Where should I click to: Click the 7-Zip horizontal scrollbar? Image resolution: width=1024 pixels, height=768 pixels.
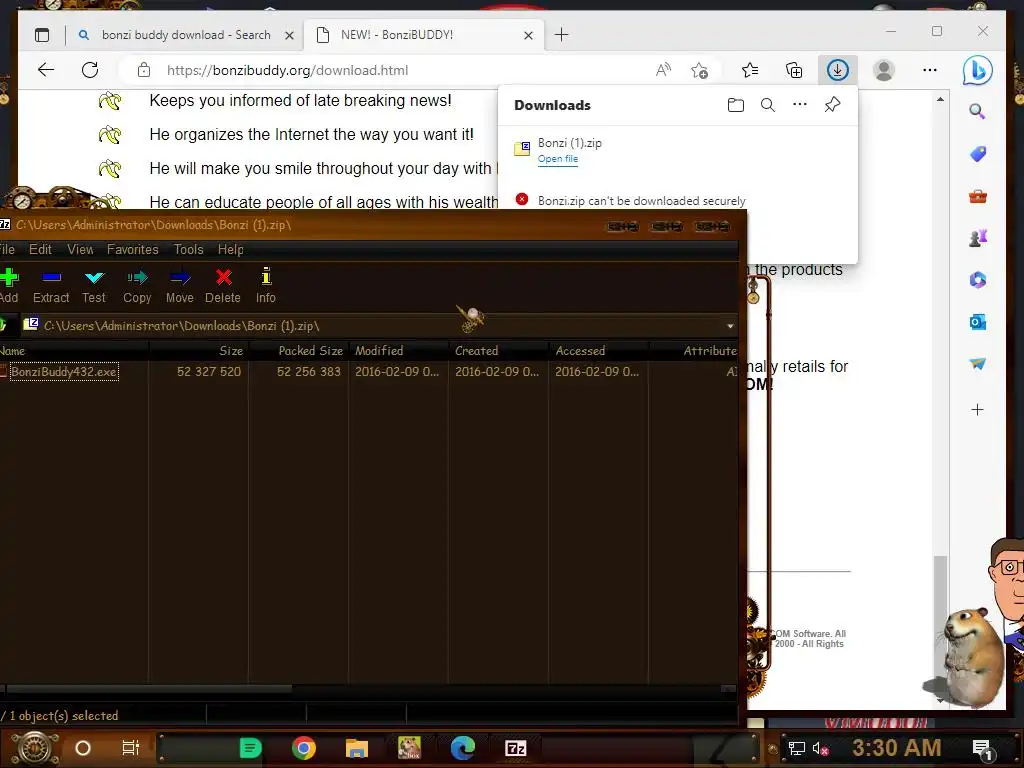149,688
